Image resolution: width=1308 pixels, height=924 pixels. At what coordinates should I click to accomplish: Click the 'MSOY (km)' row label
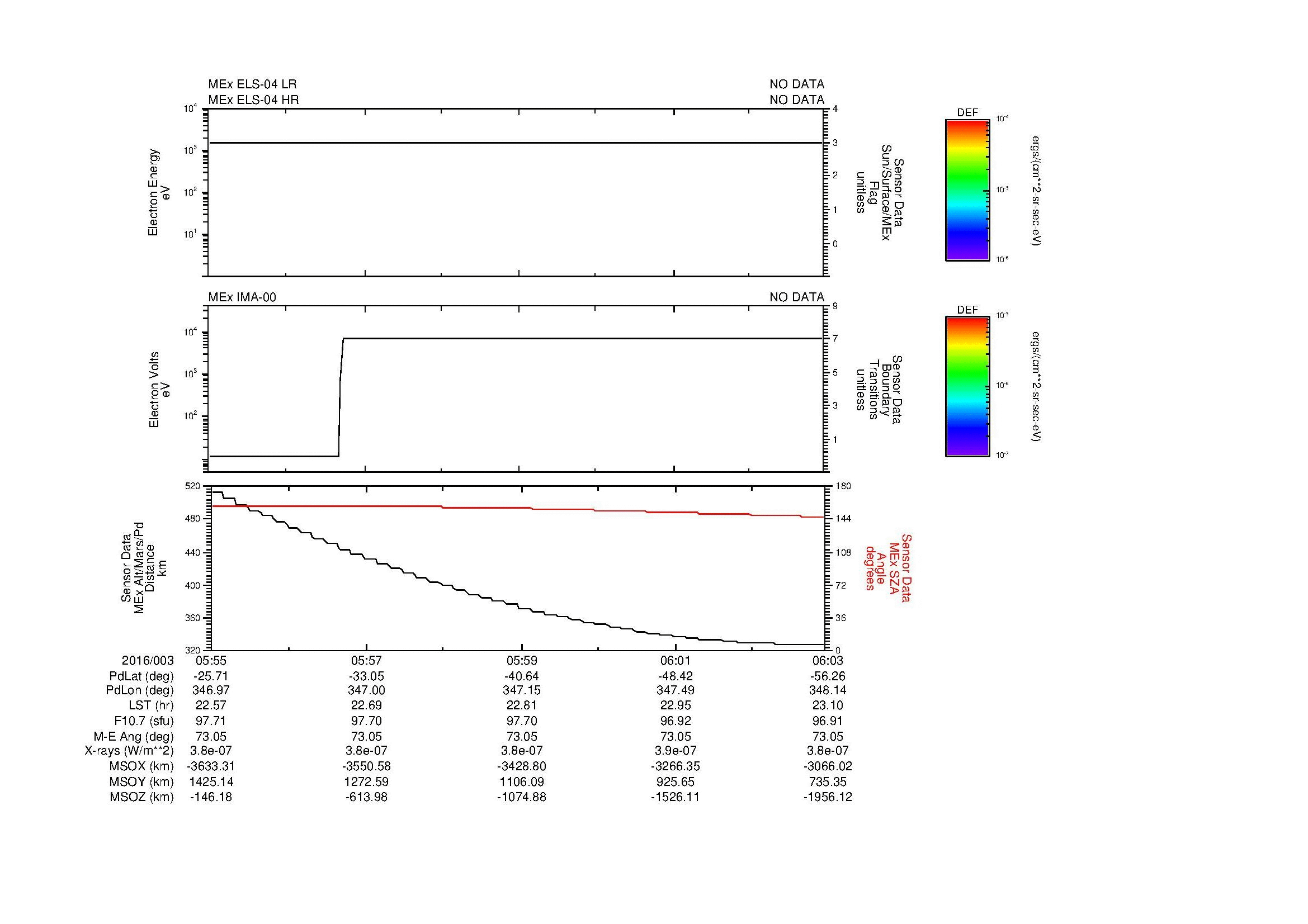(142, 781)
